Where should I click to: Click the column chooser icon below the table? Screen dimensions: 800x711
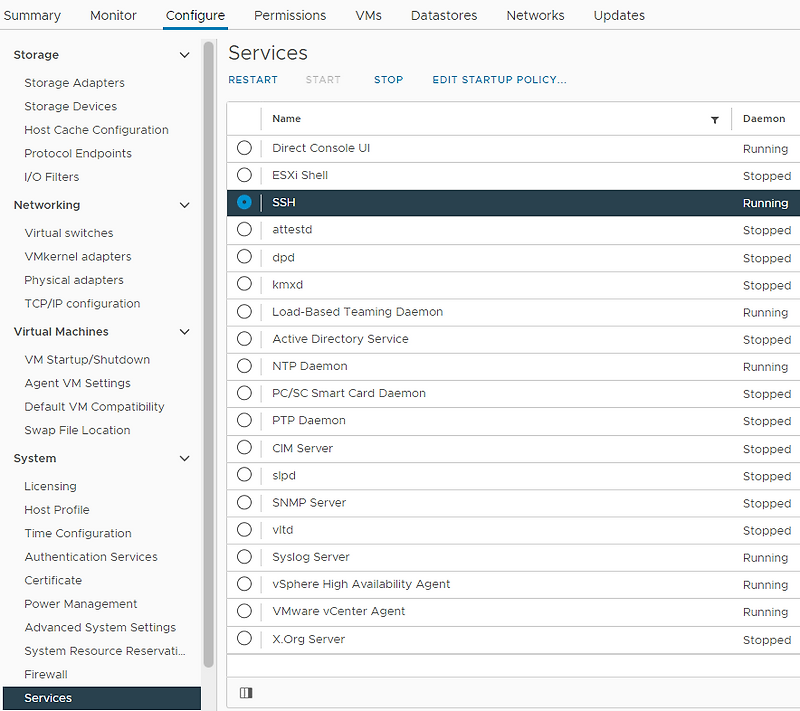(246, 693)
